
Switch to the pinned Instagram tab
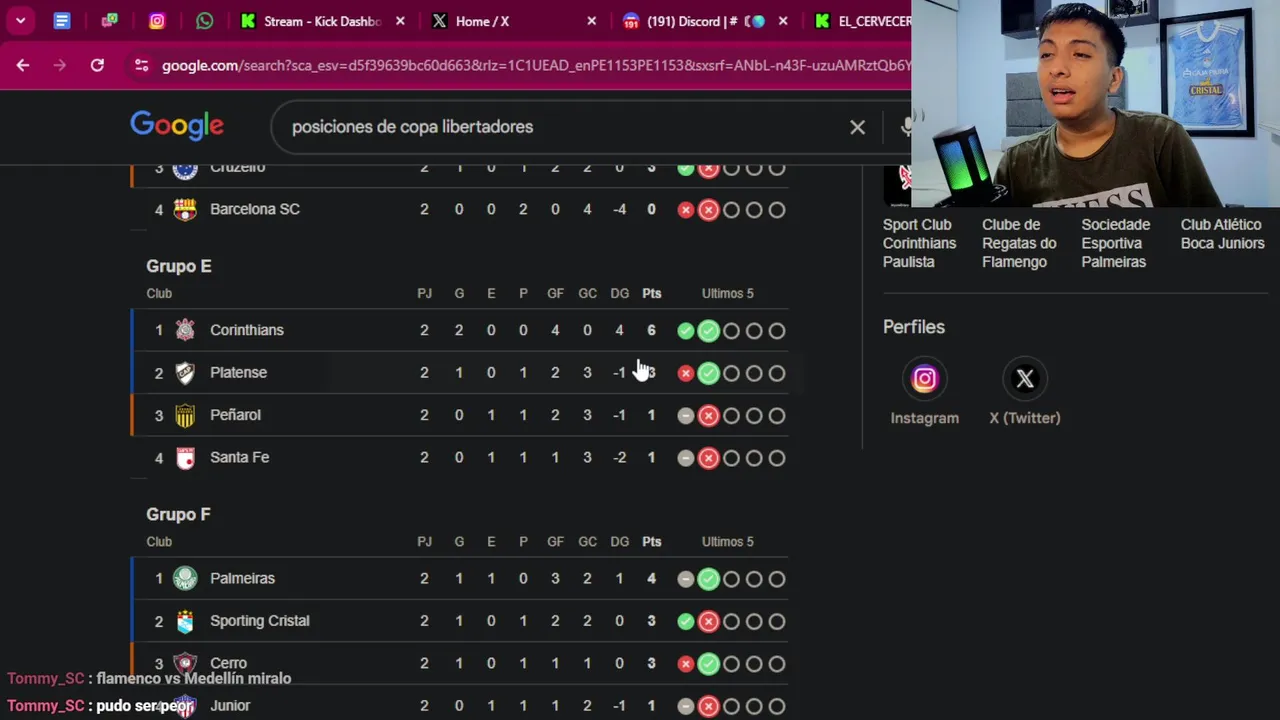coord(157,21)
